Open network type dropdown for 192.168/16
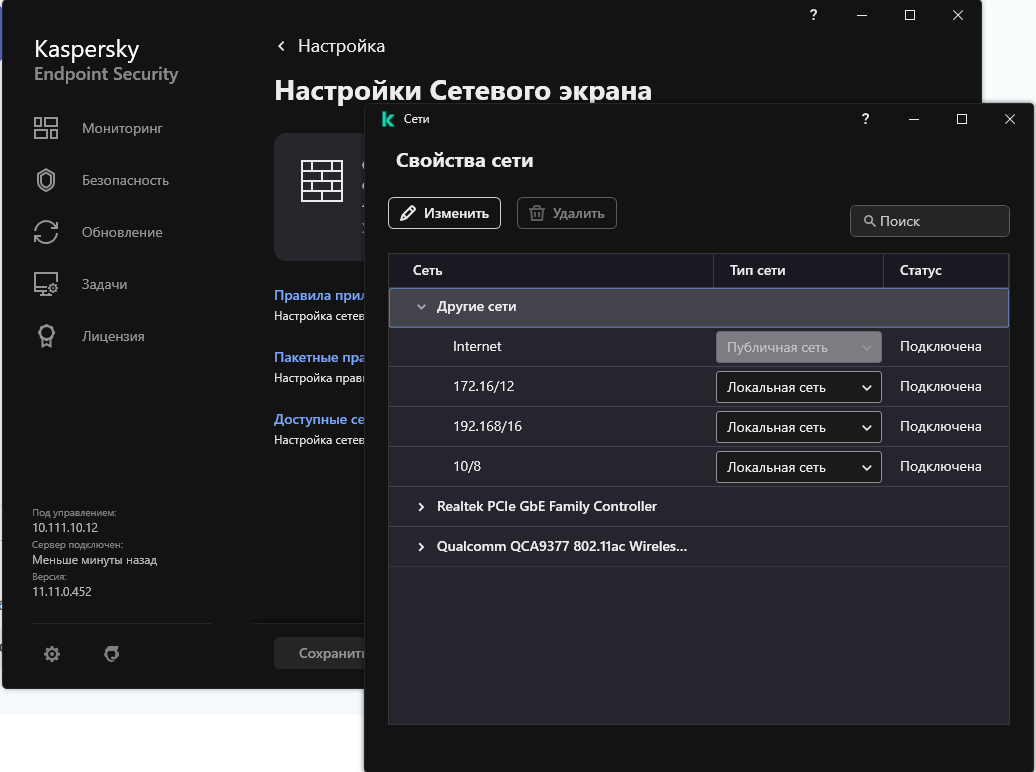 (x=798, y=427)
